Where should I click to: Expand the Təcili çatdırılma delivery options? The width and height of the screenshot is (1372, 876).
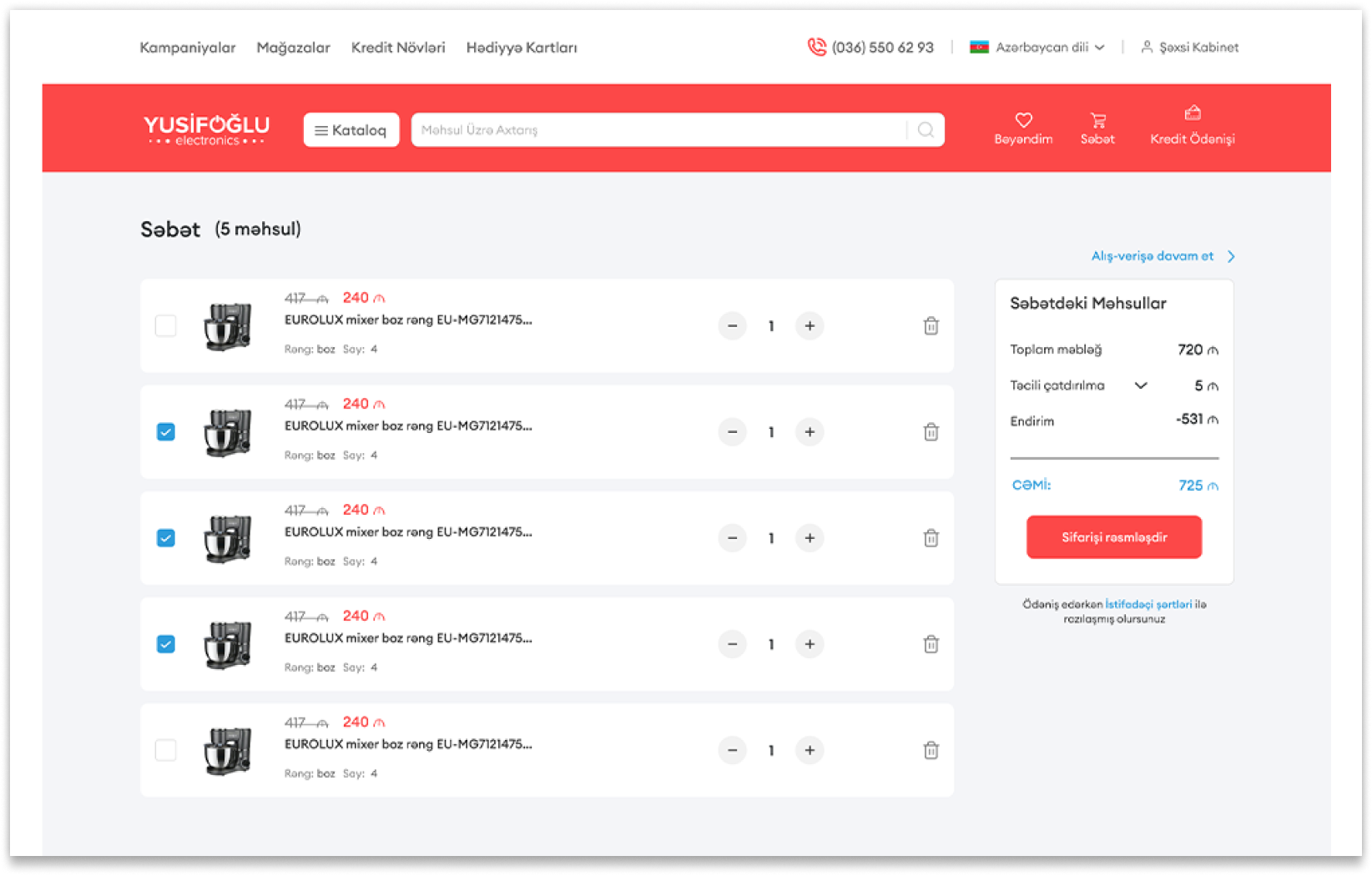(1140, 385)
